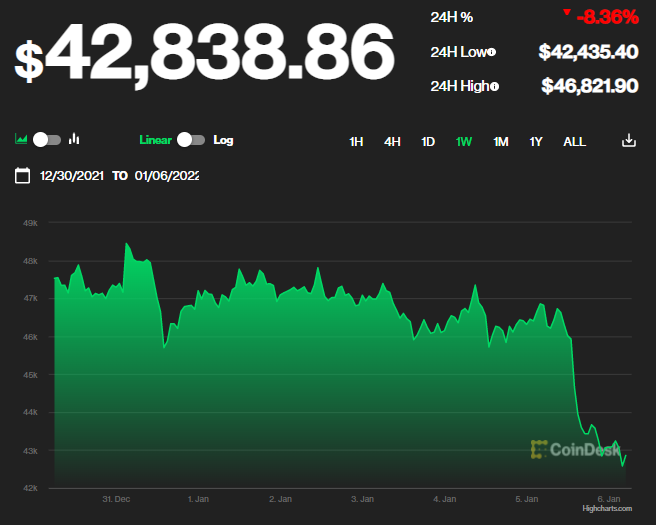This screenshot has width=656, height=525.
Task: Click the area chart icon
Action: click(x=21, y=140)
